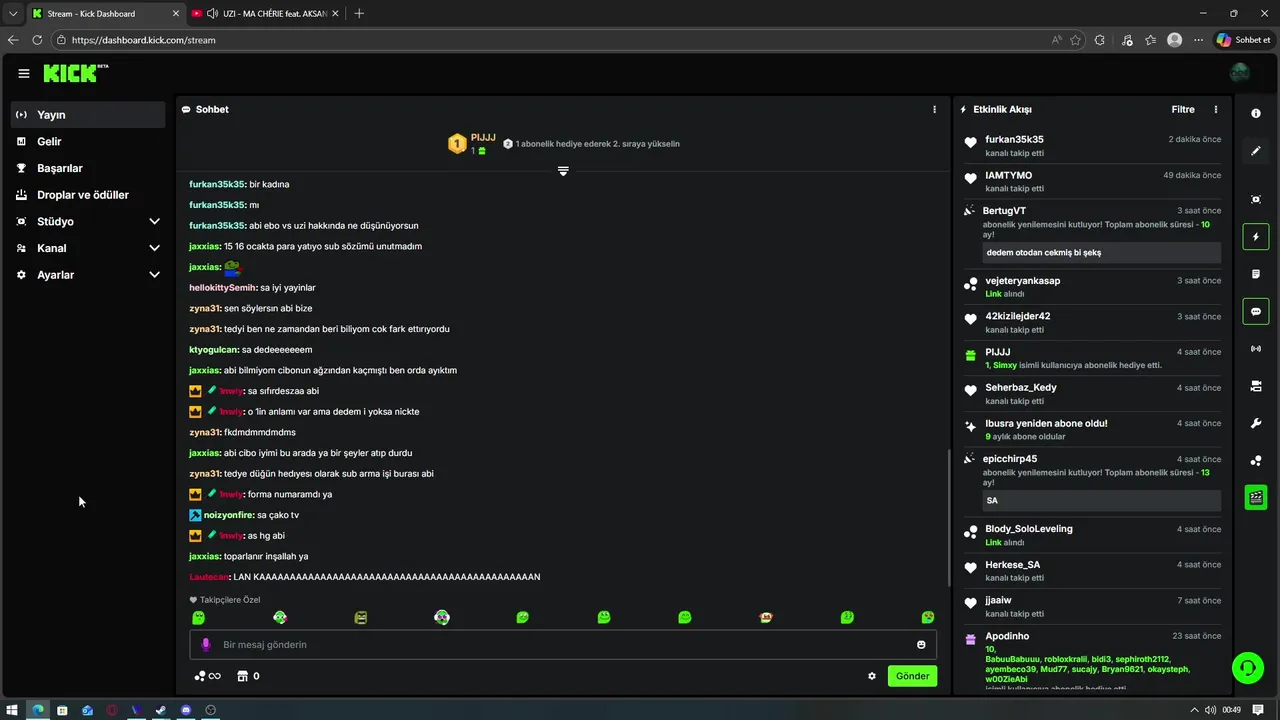Click the chat panel scrollbar
The width and height of the screenshot is (1280, 720).
pos(948,518)
